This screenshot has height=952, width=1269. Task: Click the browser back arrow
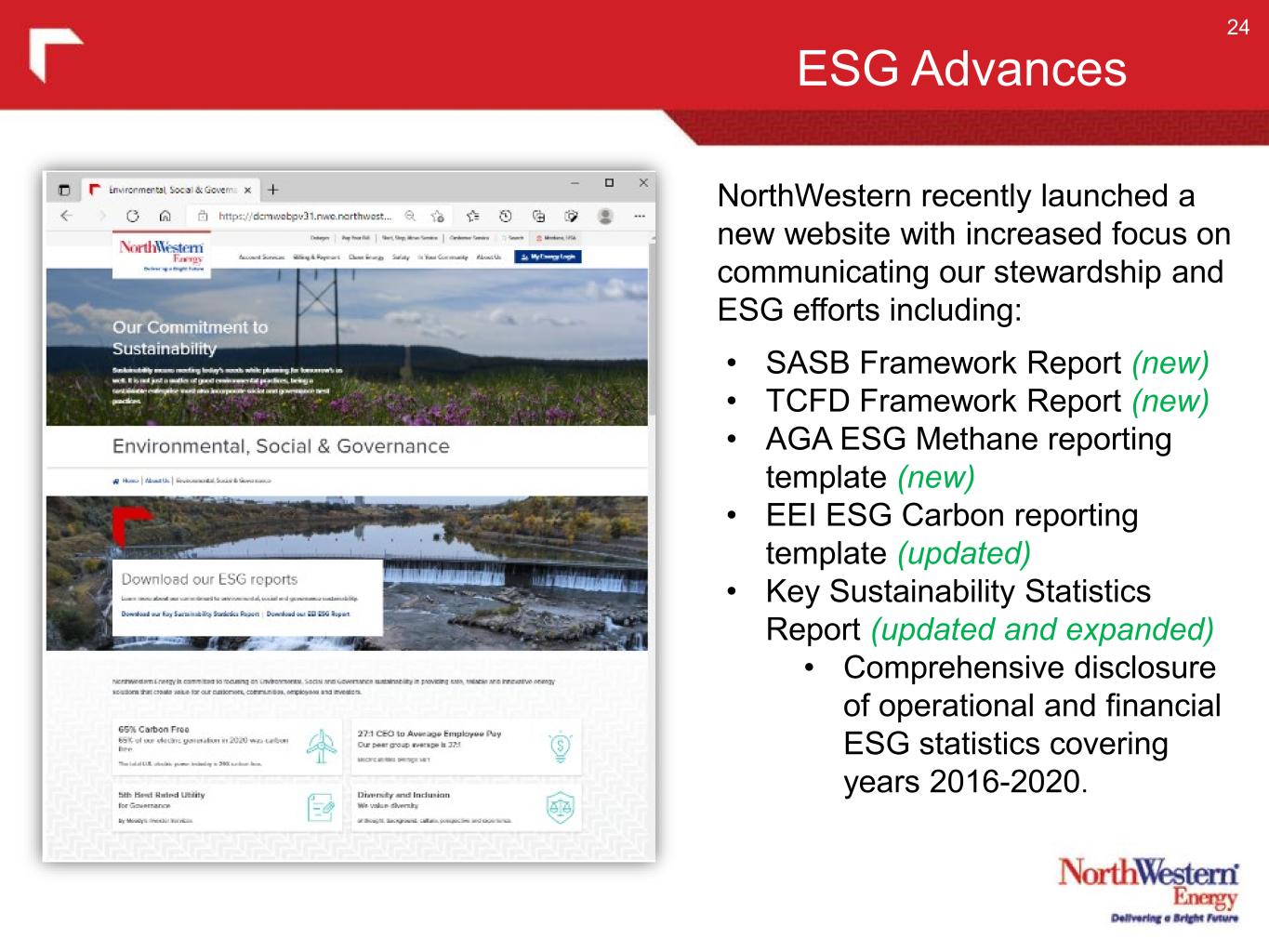[66, 216]
